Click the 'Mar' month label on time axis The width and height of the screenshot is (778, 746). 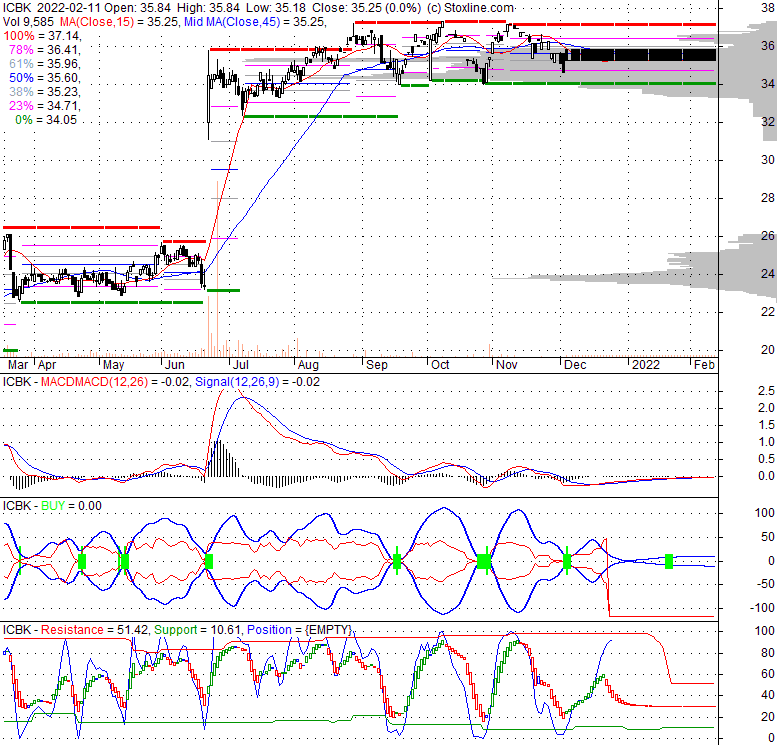tap(18, 365)
